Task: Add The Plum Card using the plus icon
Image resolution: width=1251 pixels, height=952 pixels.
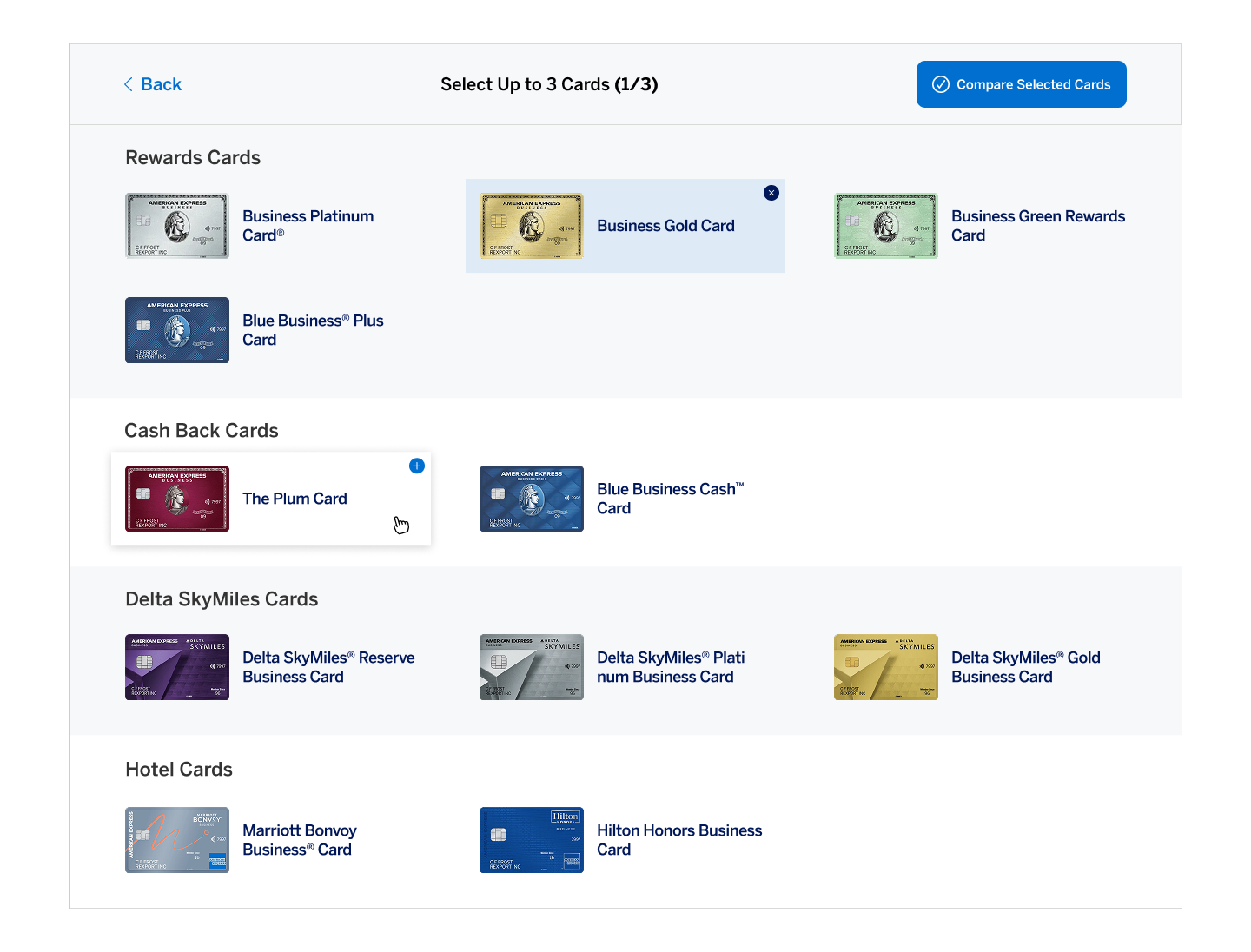Action: pyautogui.click(x=417, y=466)
